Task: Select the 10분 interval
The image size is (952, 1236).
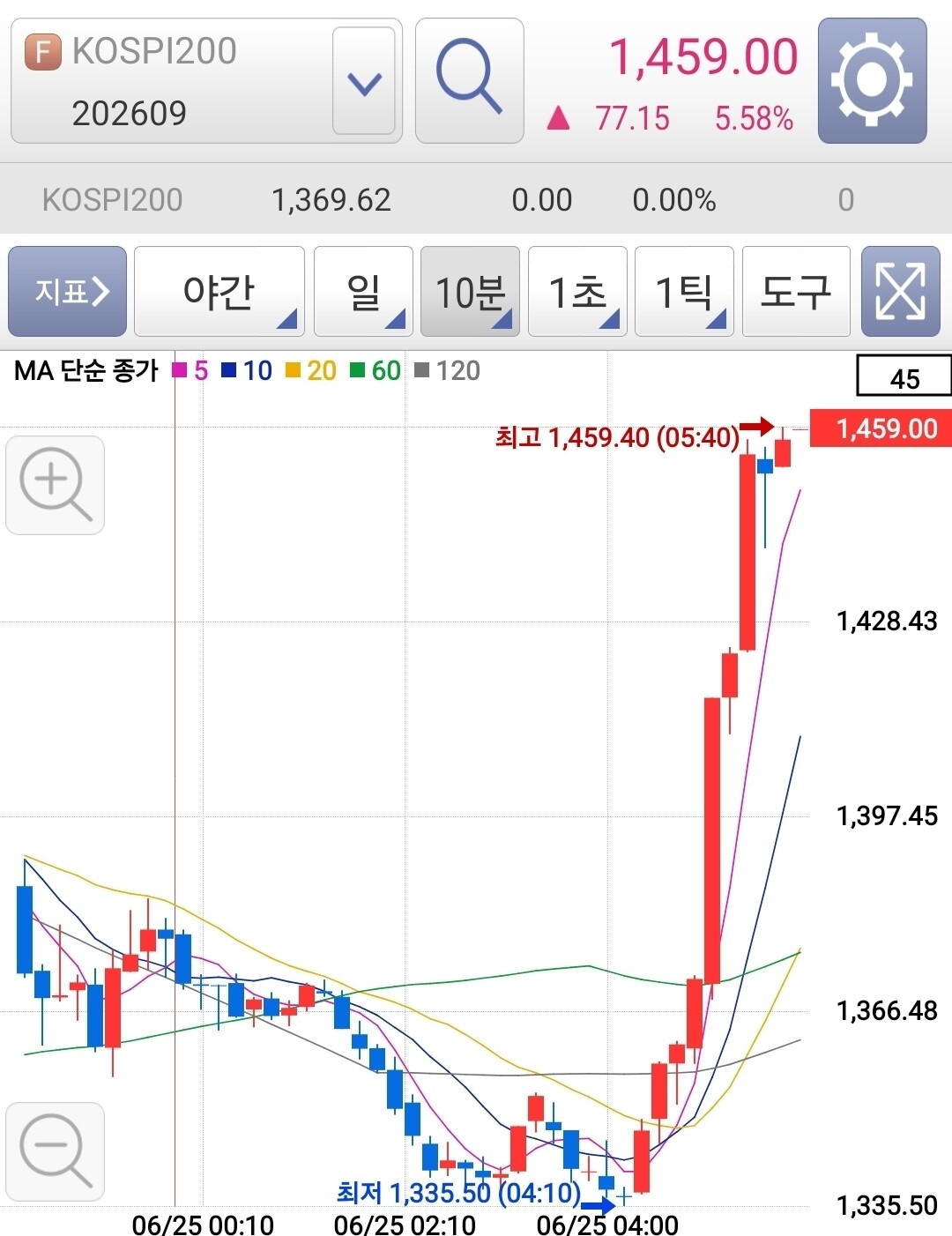Action: click(470, 291)
